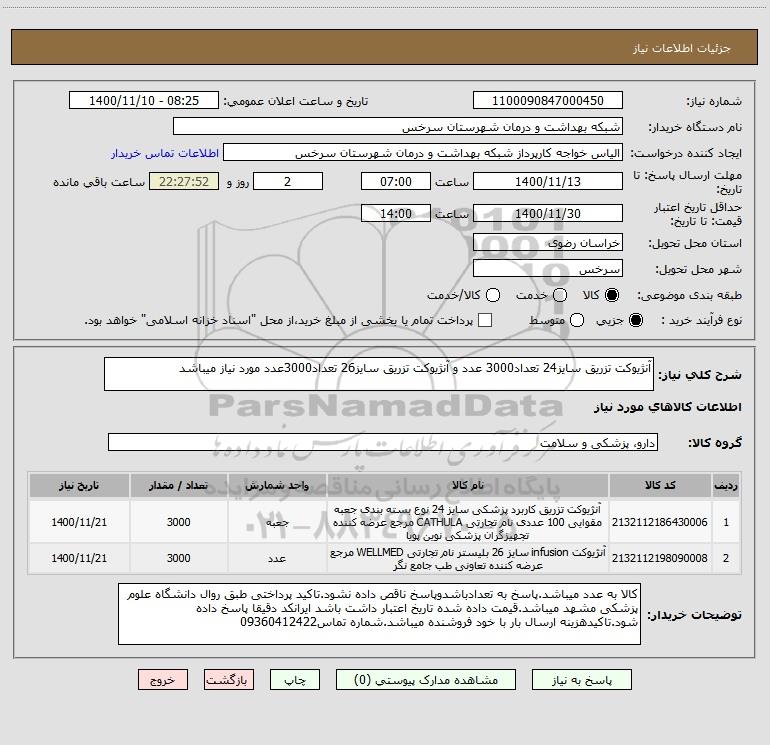Click the CATHULA angiocath product name cell
Screen dimensions: 770x745
(x=468, y=522)
